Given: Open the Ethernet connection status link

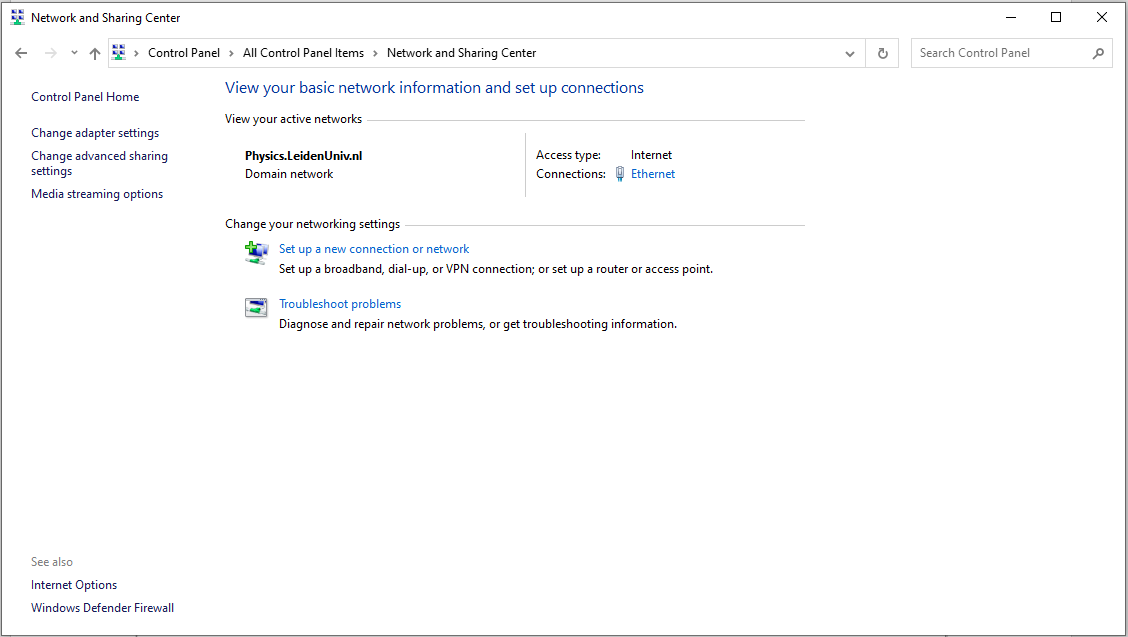Looking at the screenshot, I should click(653, 174).
